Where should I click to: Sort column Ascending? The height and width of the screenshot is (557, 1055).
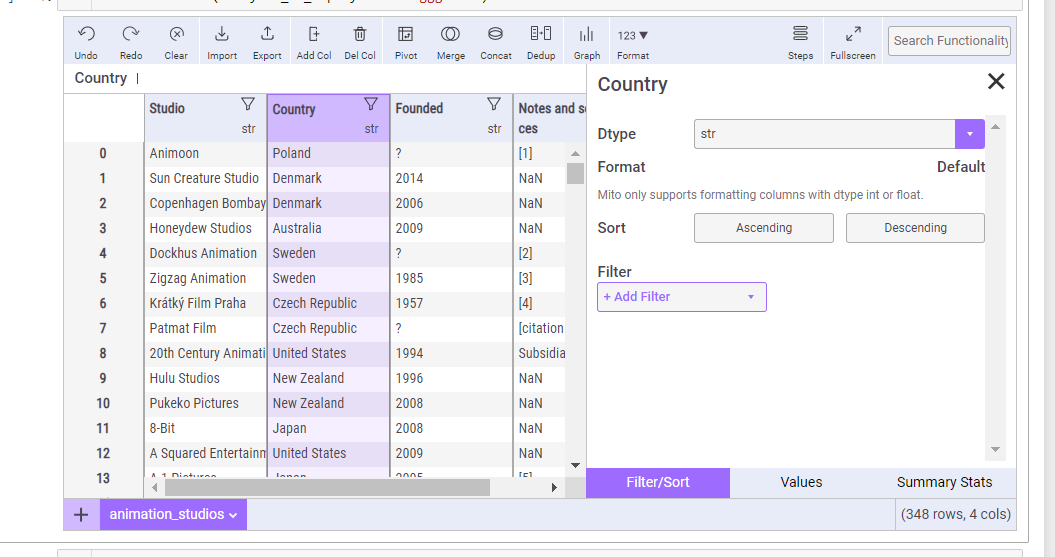(x=764, y=228)
